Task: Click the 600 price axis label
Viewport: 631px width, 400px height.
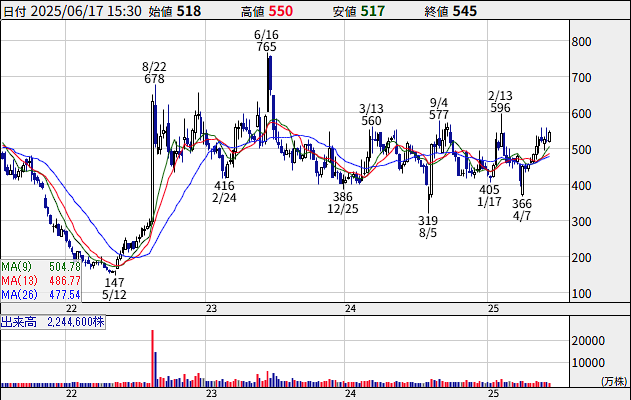Action: point(582,114)
